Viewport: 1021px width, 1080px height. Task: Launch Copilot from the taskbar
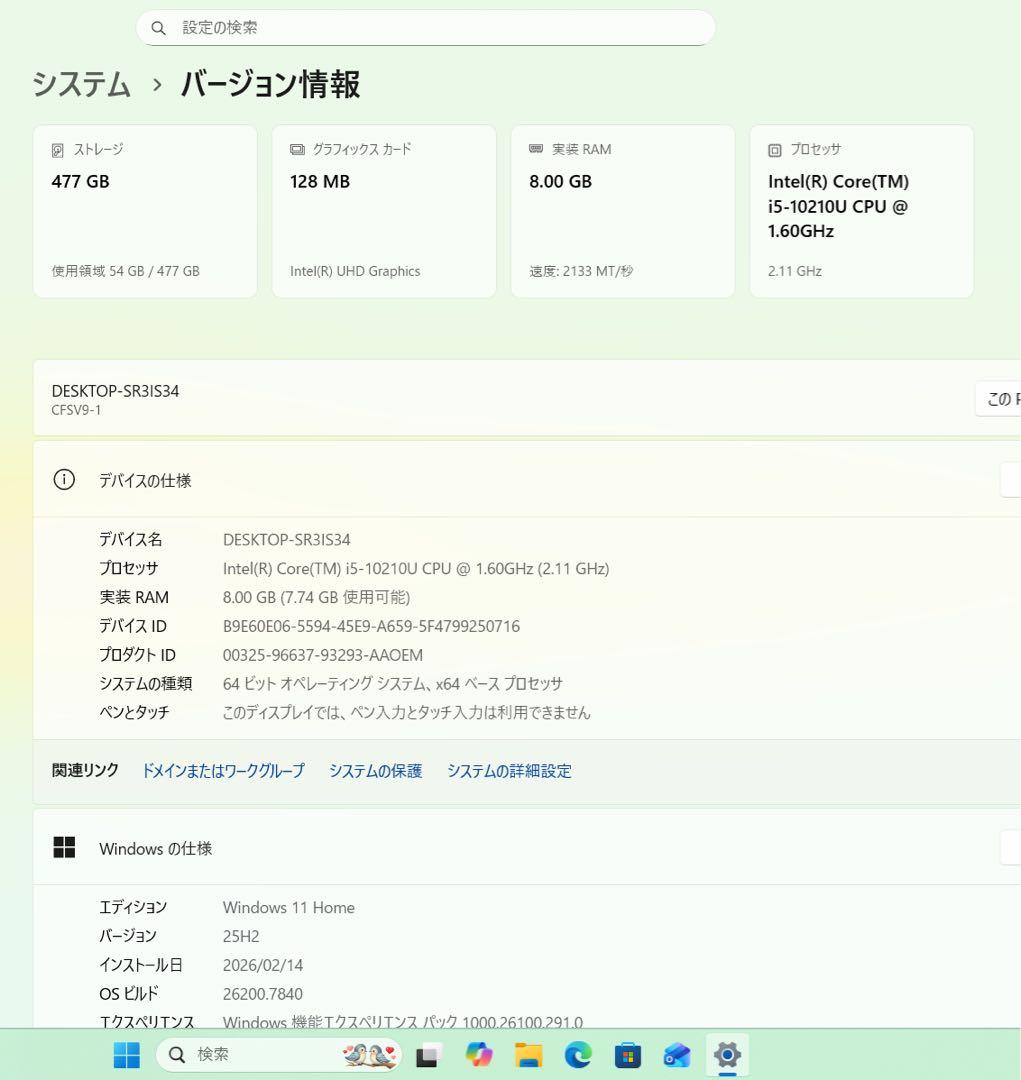[x=478, y=1055]
